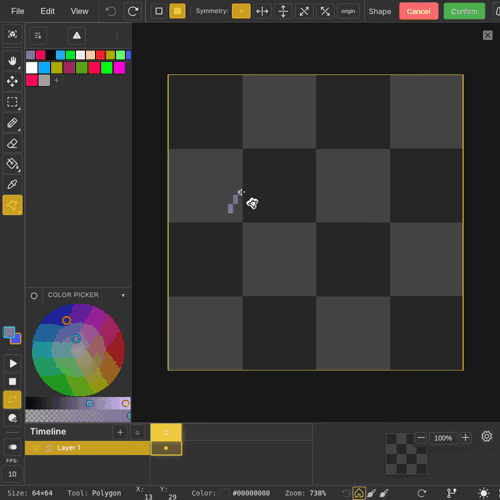Click the palette sort icon
This screenshot has width=500, height=500.
pos(38,36)
